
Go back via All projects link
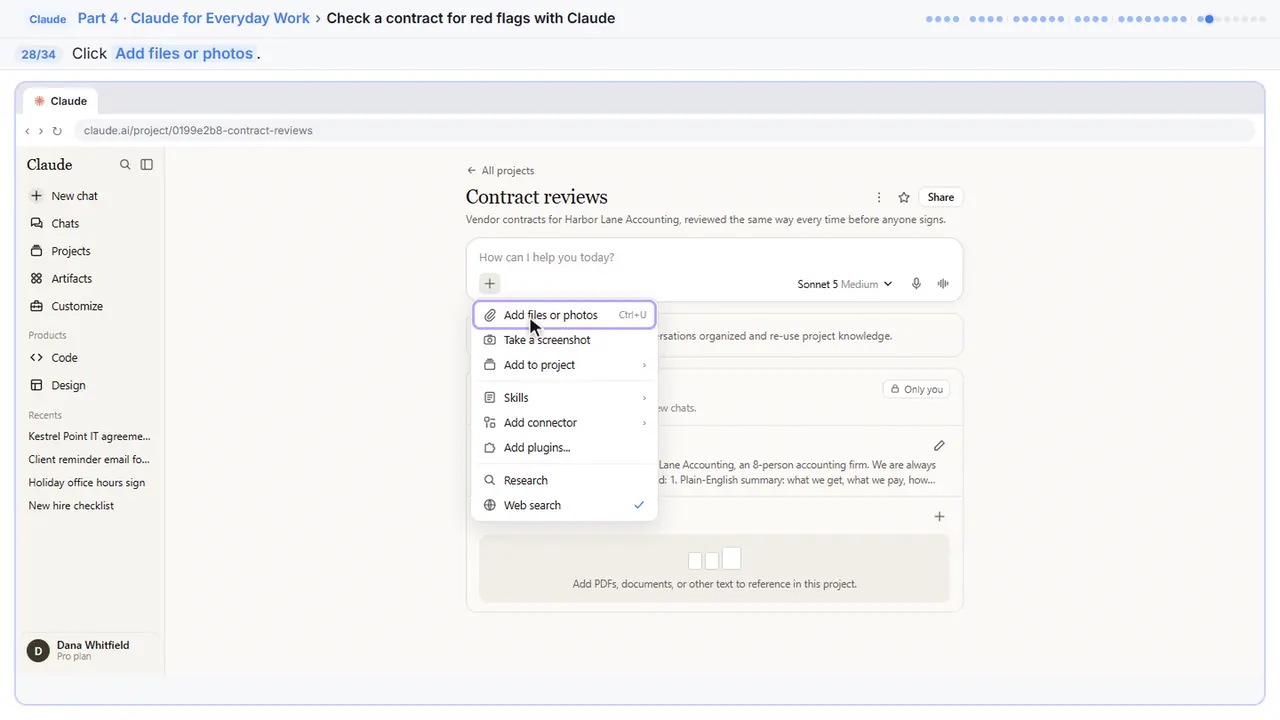point(500,170)
